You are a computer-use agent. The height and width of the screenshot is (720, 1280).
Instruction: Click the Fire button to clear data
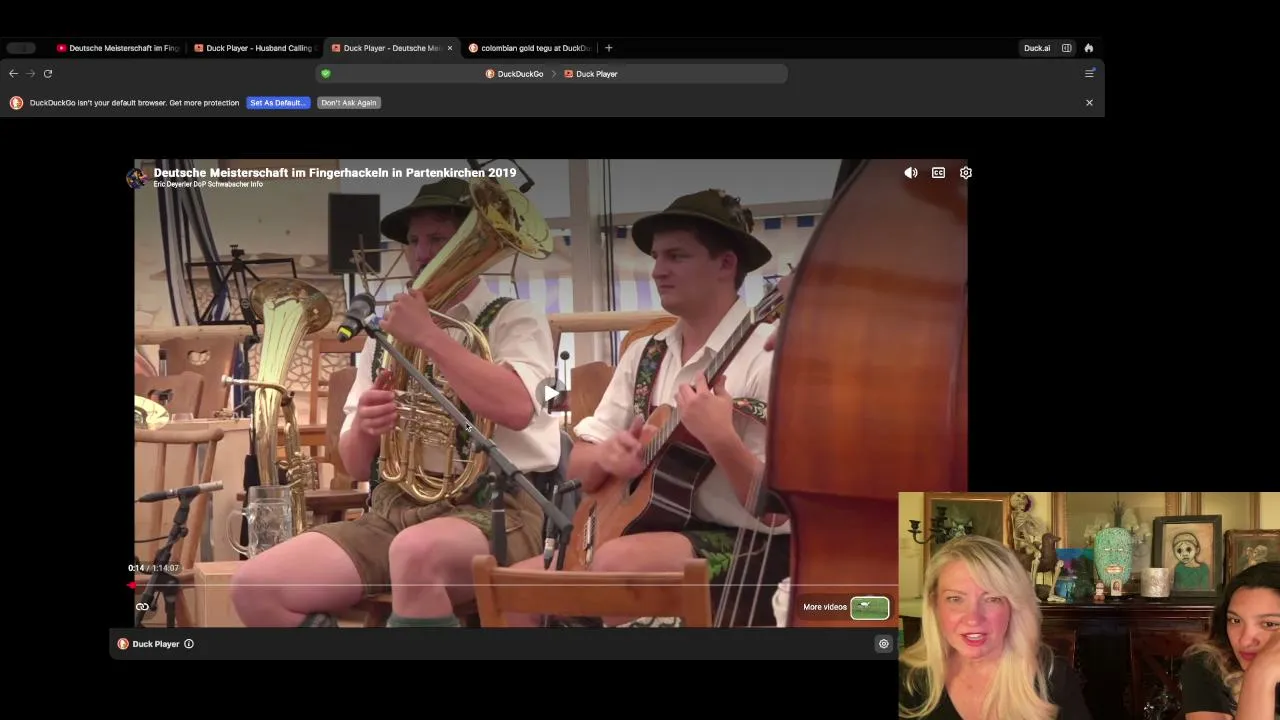[x=1089, y=48]
